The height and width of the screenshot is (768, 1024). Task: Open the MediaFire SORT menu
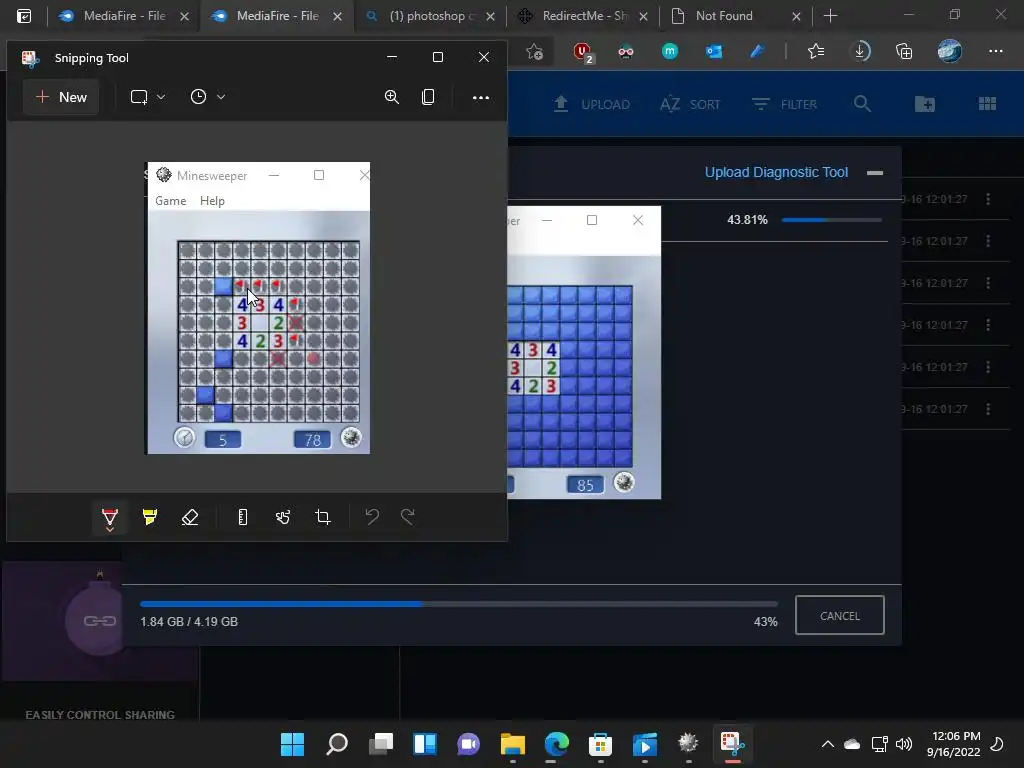[690, 104]
